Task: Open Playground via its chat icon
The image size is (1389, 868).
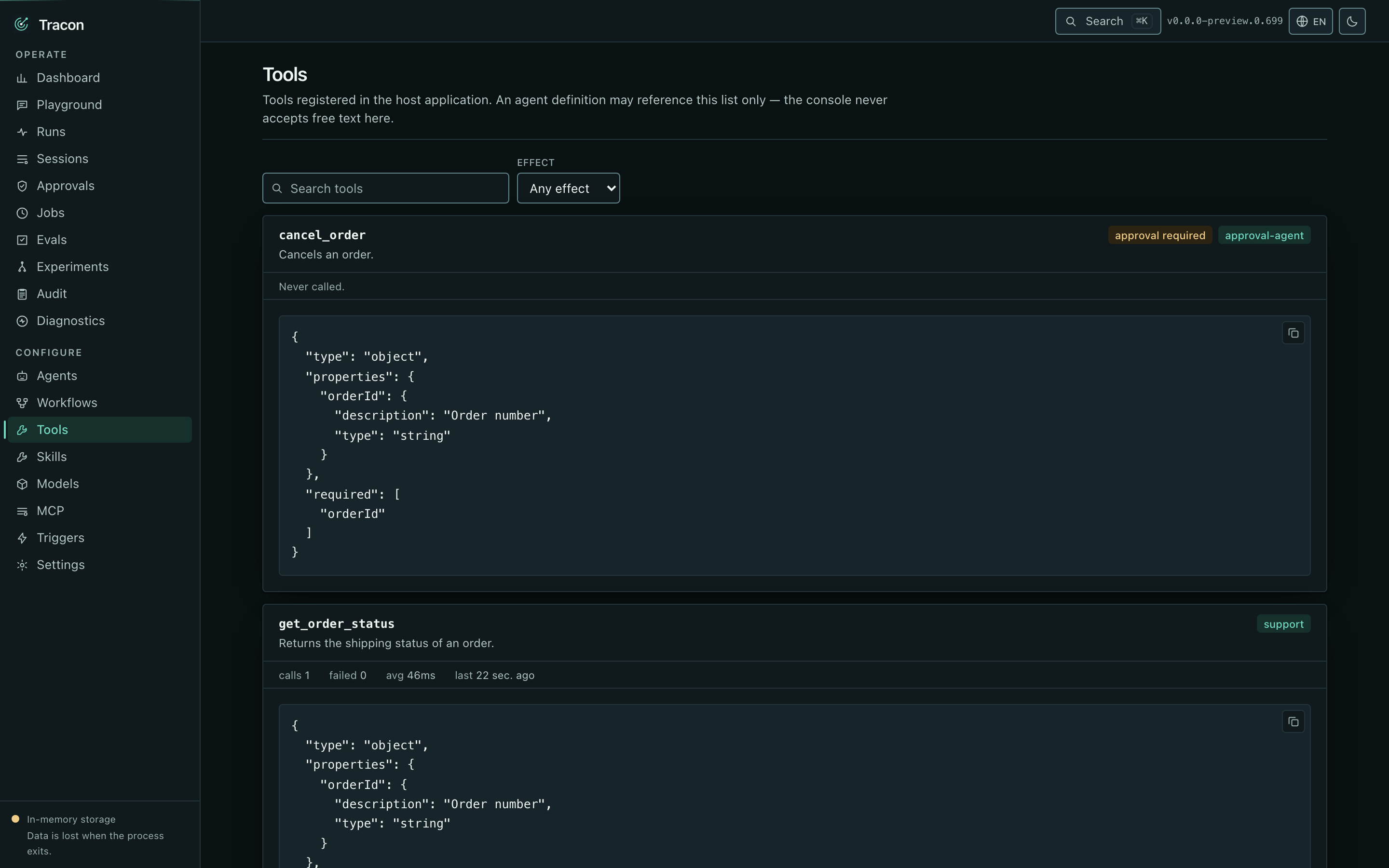Action: coord(22,105)
